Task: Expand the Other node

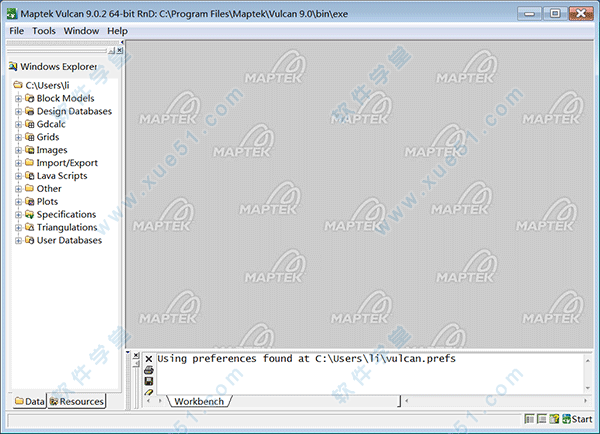Action: (18, 189)
